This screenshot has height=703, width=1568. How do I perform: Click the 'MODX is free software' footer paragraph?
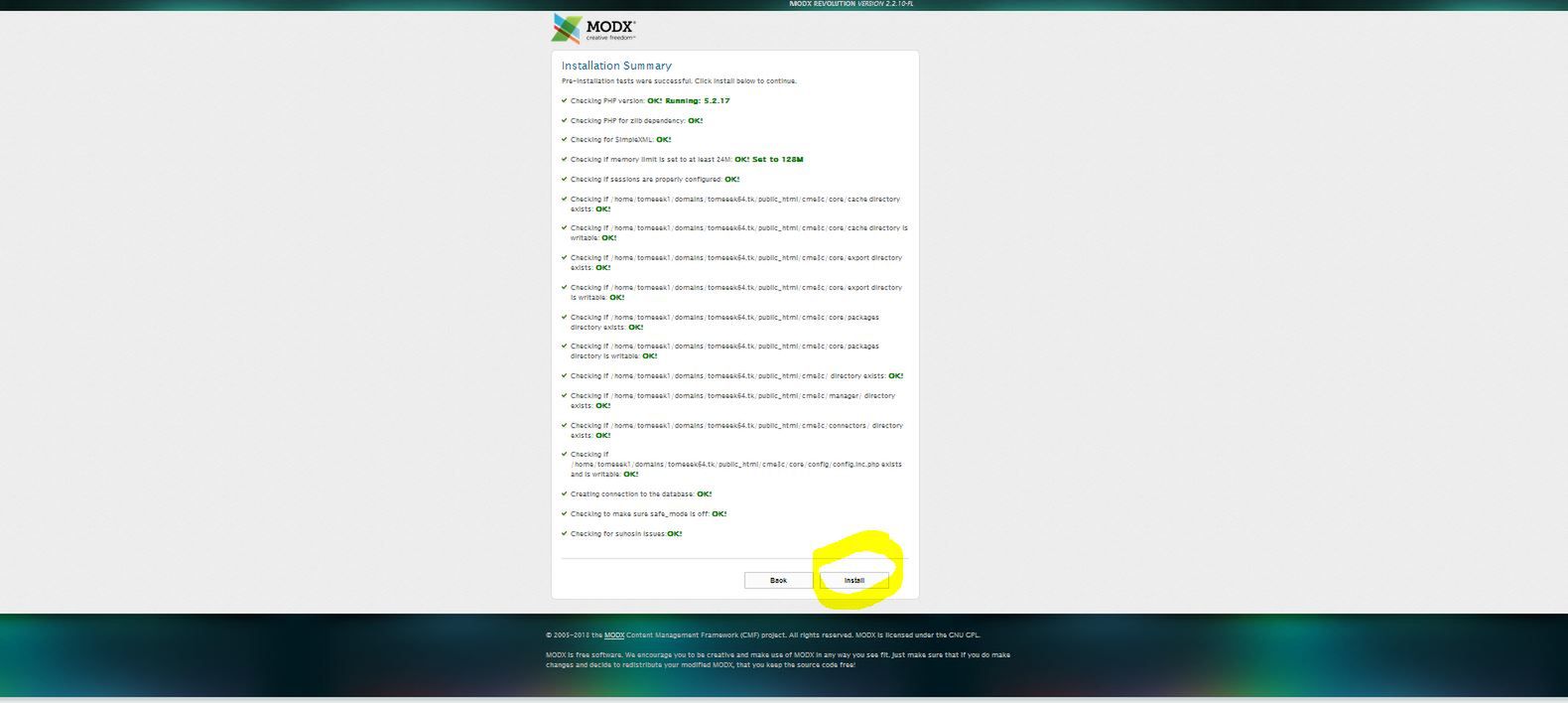pyautogui.click(x=778, y=659)
